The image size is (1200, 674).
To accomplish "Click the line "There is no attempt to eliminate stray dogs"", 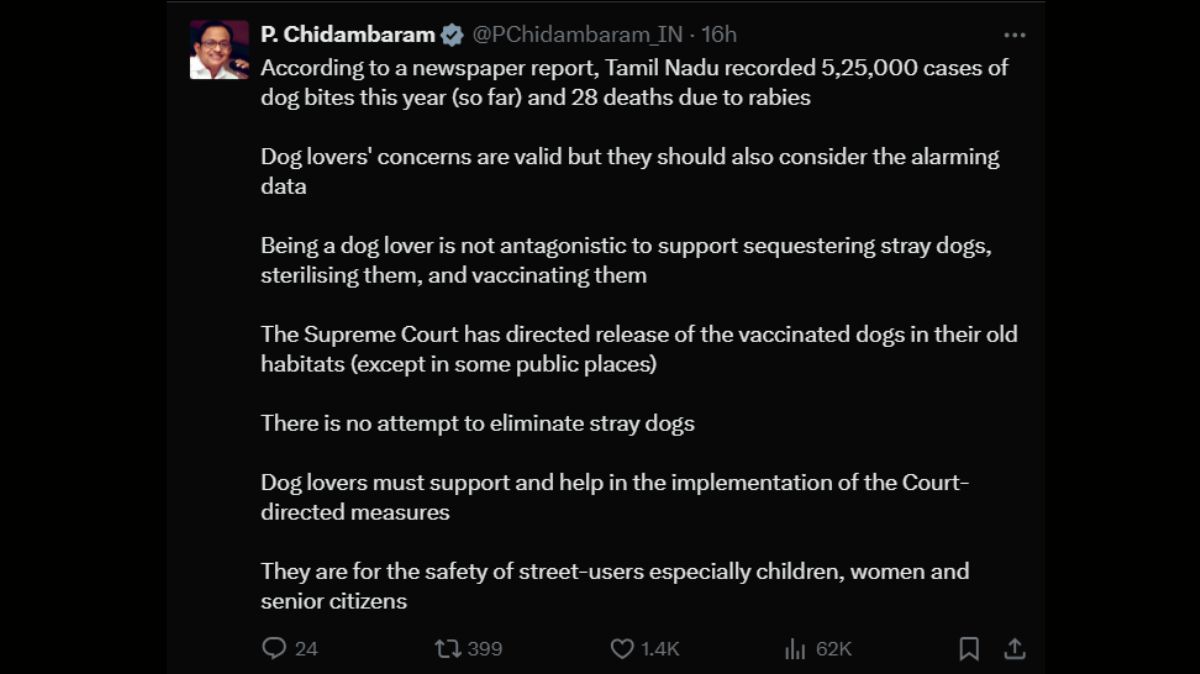I will click(x=477, y=423).
